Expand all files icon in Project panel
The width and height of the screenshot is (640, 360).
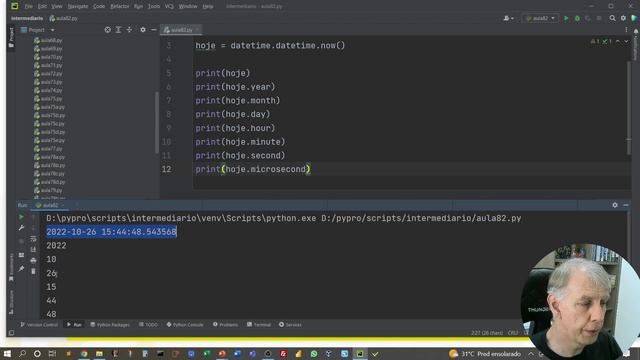[118, 30]
